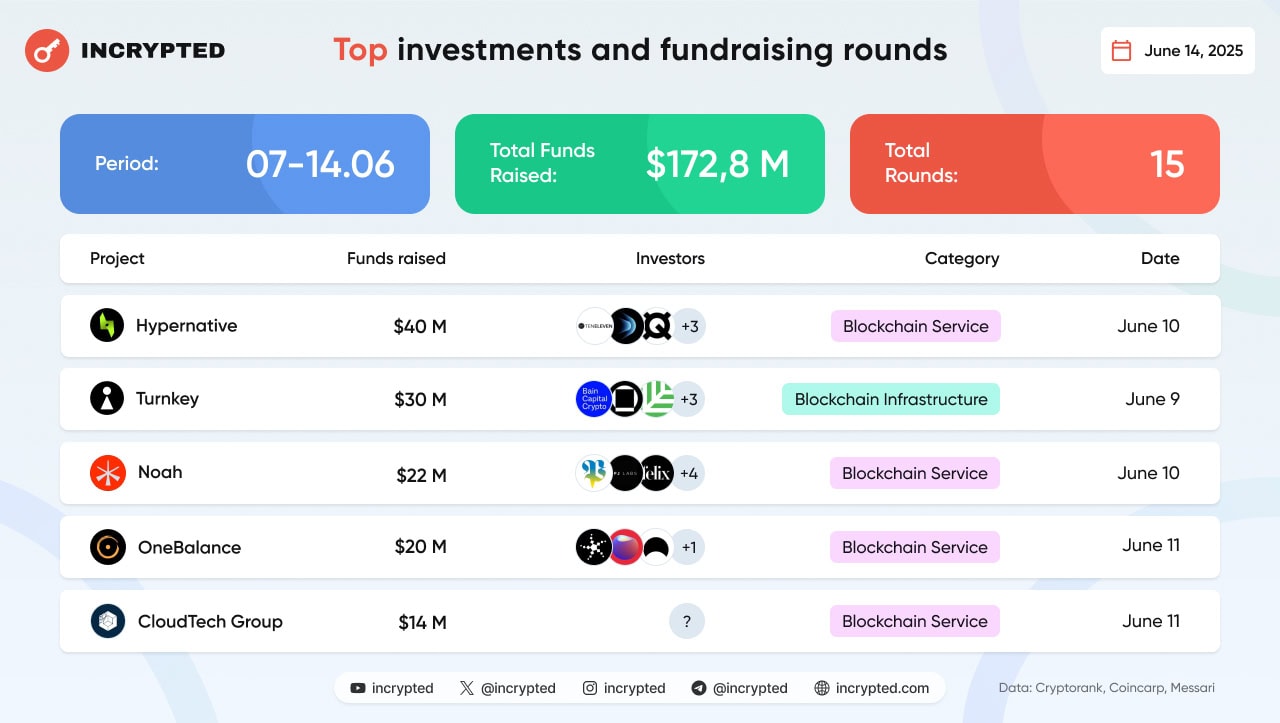Click the CloudTech Group hexagon logo
This screenshot has width=1280, height=723.
107,621
